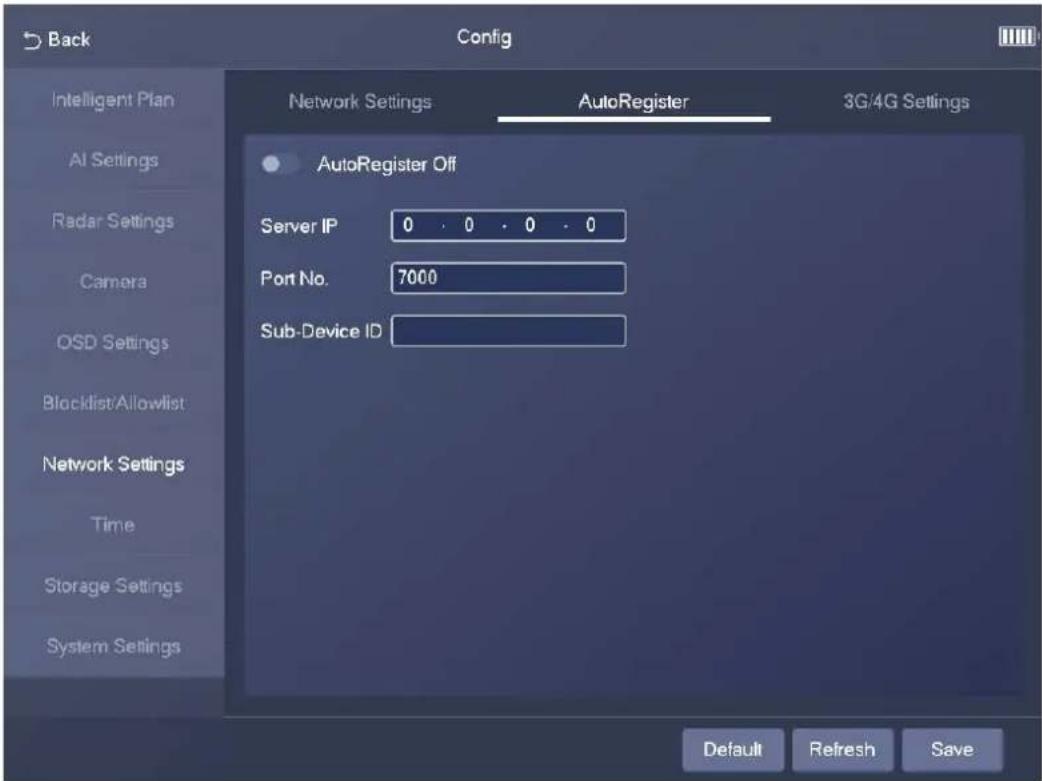Viewport: 1042px width, 781px height.
Task: Click the AutoRegister Off label
Action: pyautogui.click(x=387, y=164)
